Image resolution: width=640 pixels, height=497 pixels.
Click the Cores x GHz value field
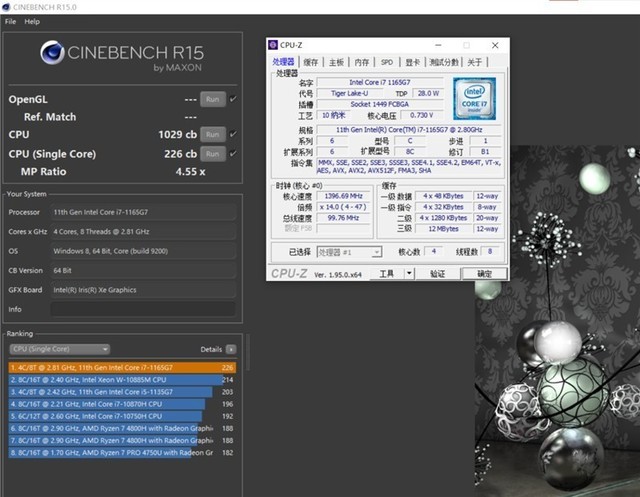(x=143, y=232)
